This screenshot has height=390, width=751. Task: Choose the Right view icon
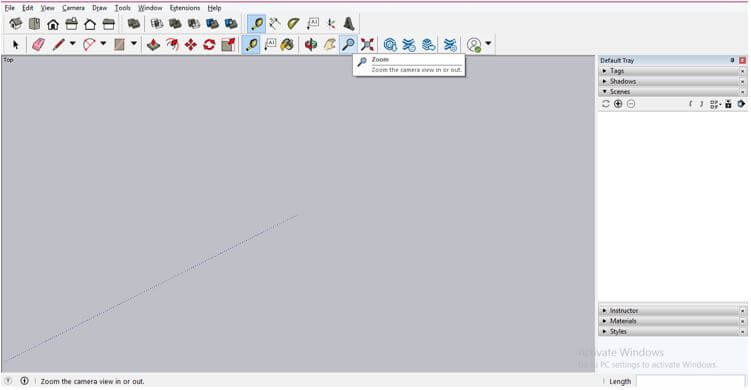coord(71,23)
